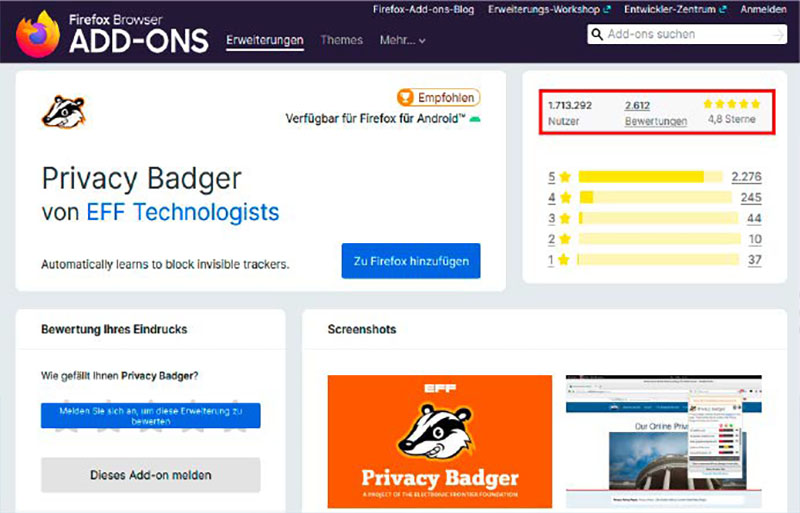Click the number 1 rating label

551,260
